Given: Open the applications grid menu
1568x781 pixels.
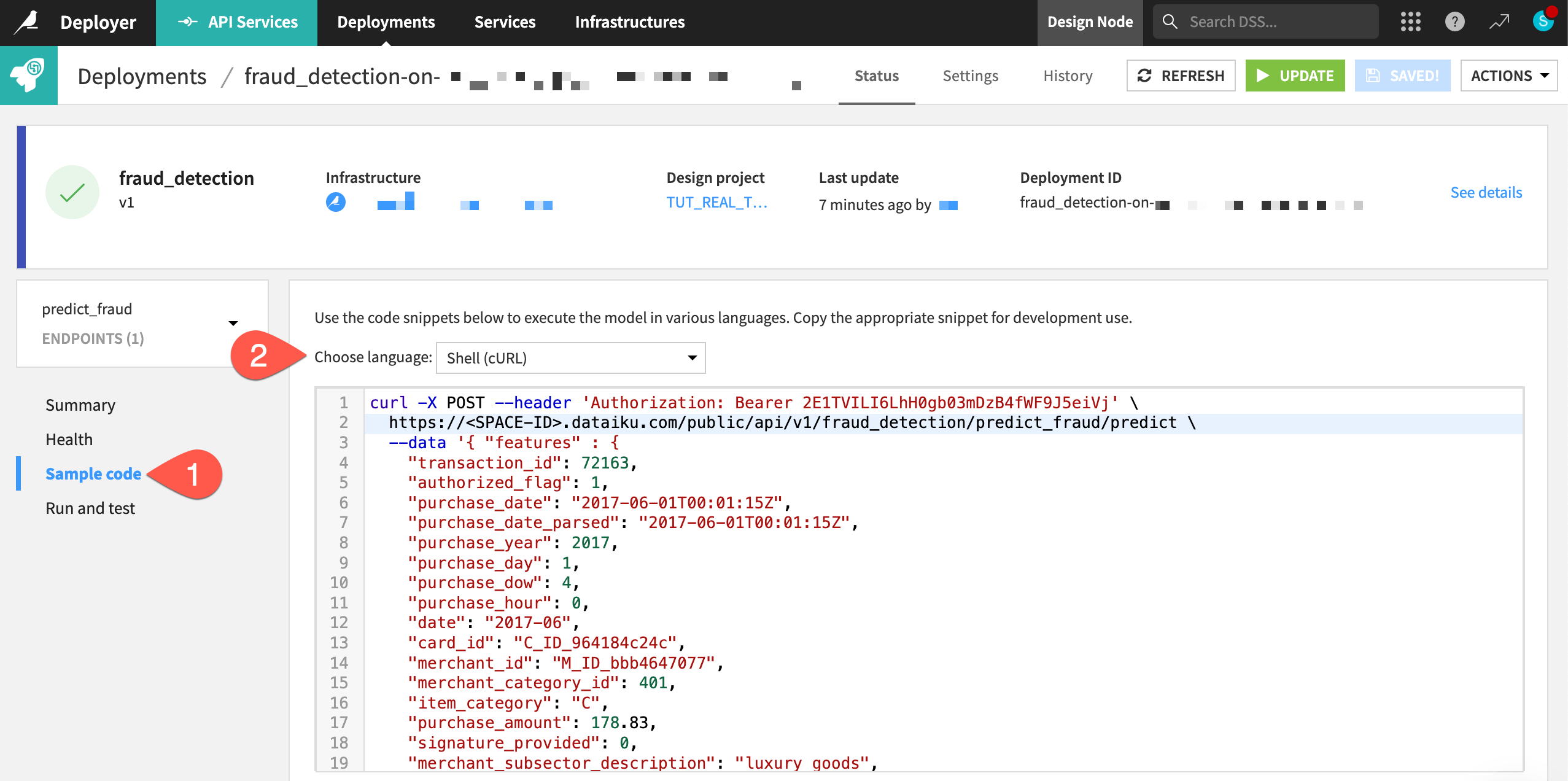Looking at the screenshot, I should 1410,22.
